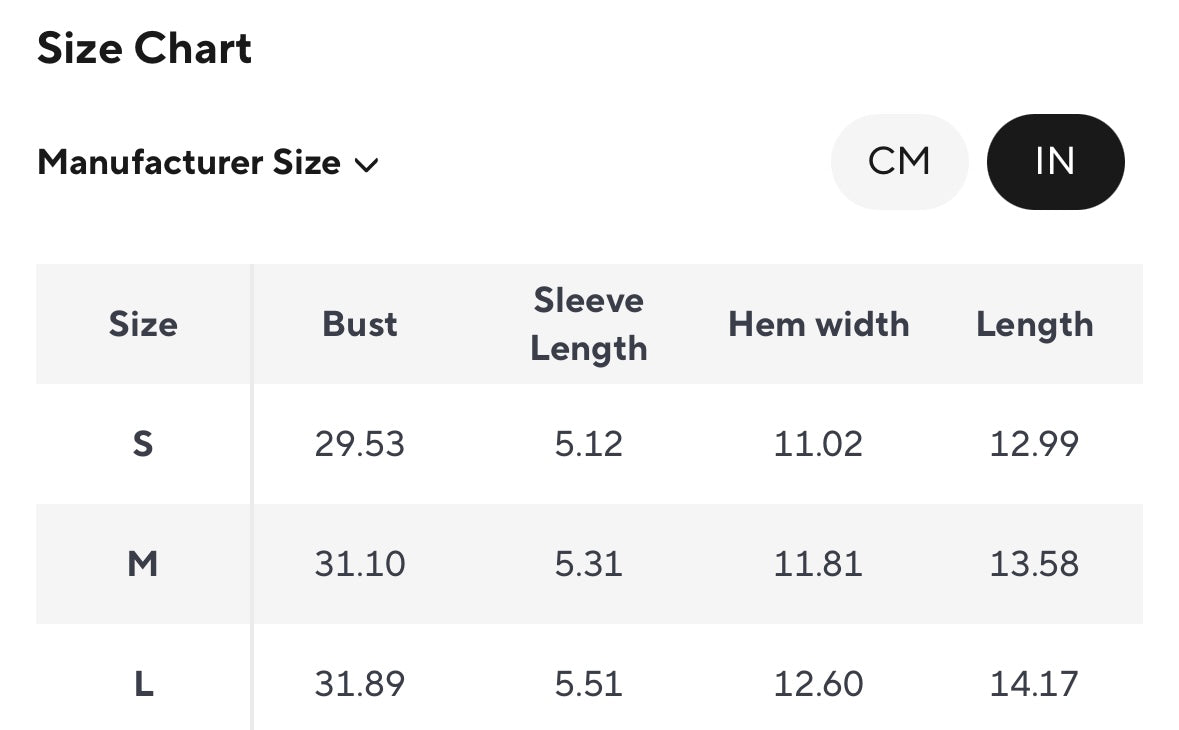
Task: Select the IN unit toggle
Action: pyautogui.click(x=1055, y=162)
